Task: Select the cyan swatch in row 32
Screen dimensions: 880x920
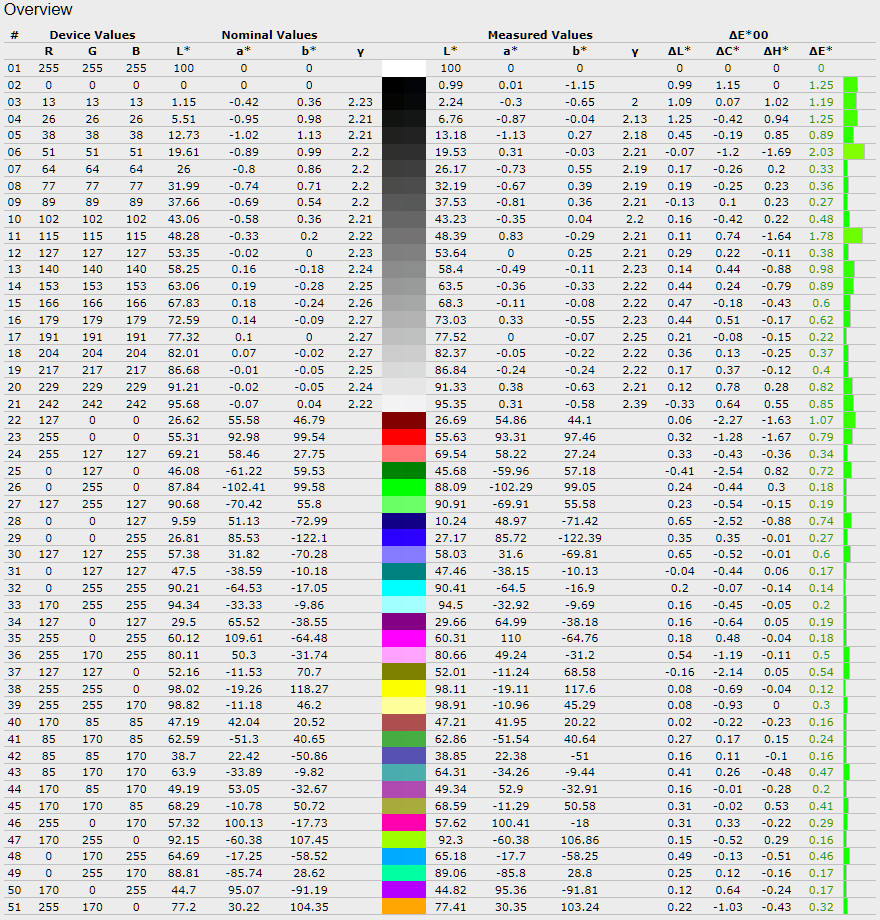Action: [404, 589]
